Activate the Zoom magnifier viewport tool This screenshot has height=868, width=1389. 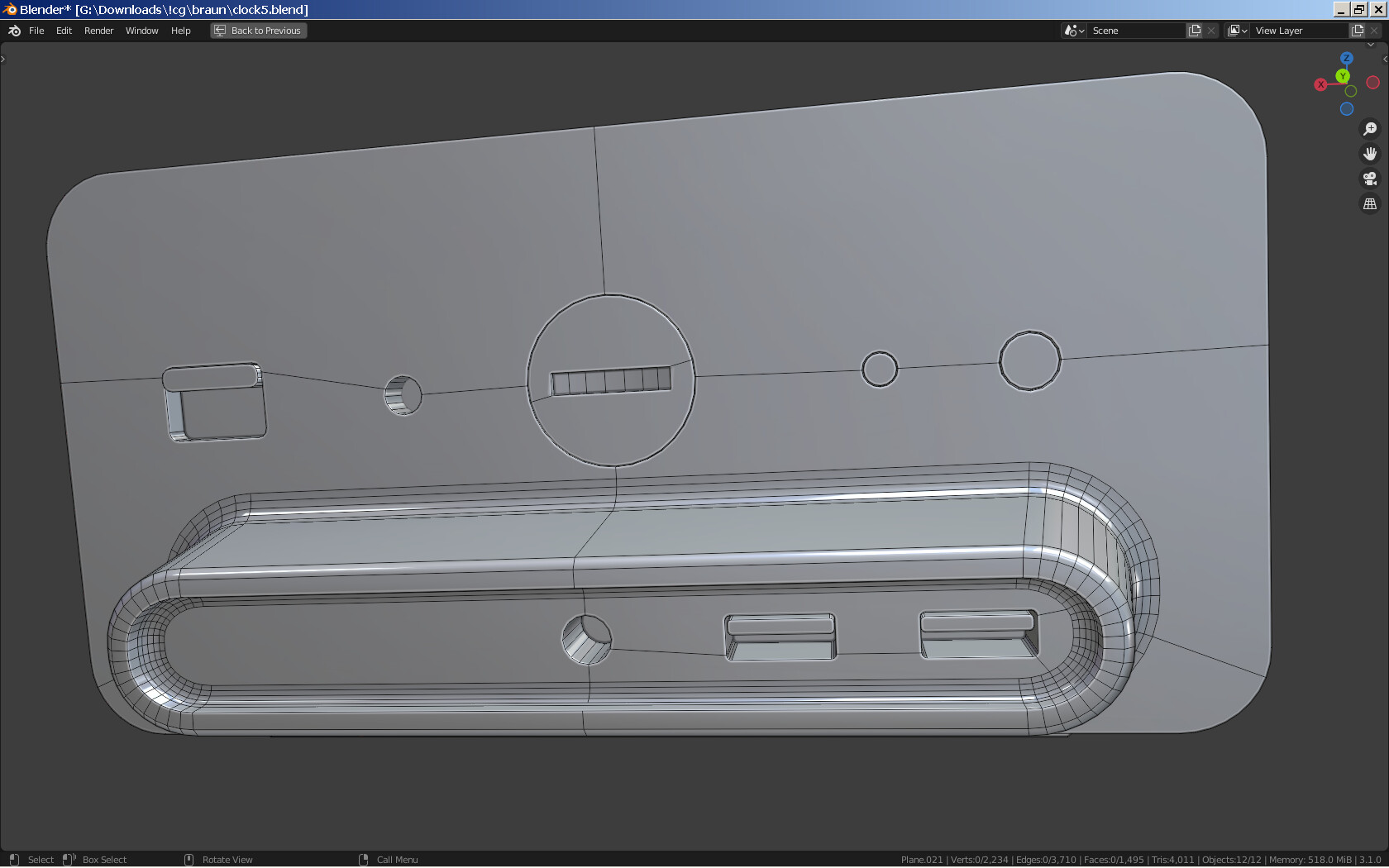click(x=1370, y=129)
